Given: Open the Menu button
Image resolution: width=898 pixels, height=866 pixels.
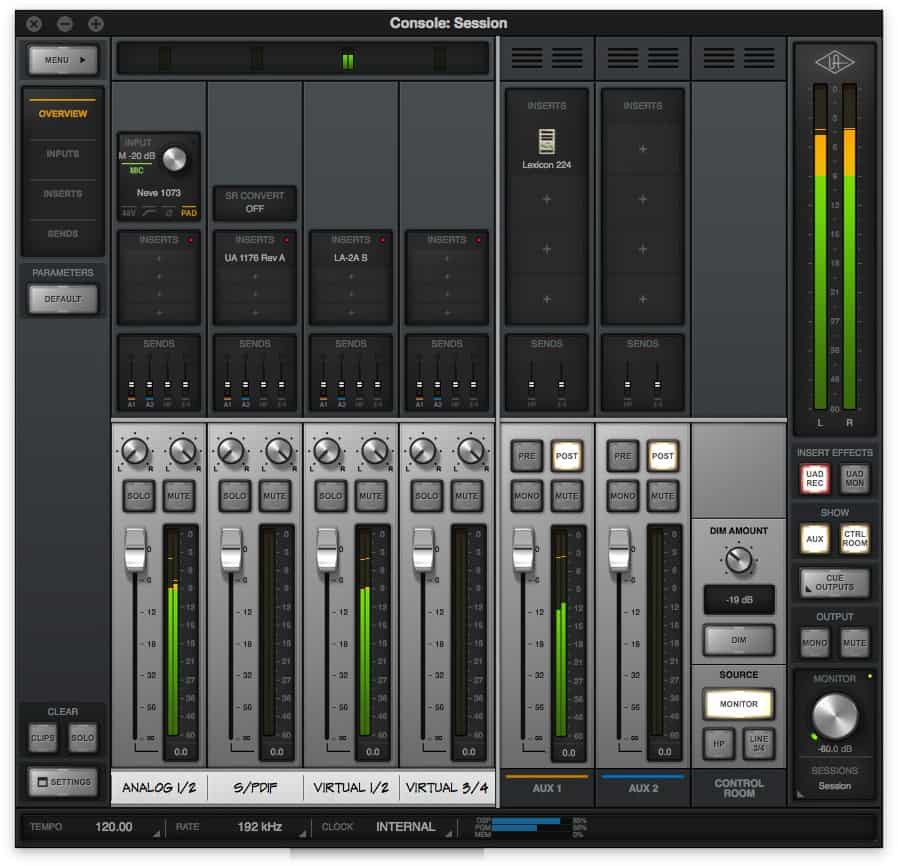Looking at the screenshot, I should (x=63, y=60).
